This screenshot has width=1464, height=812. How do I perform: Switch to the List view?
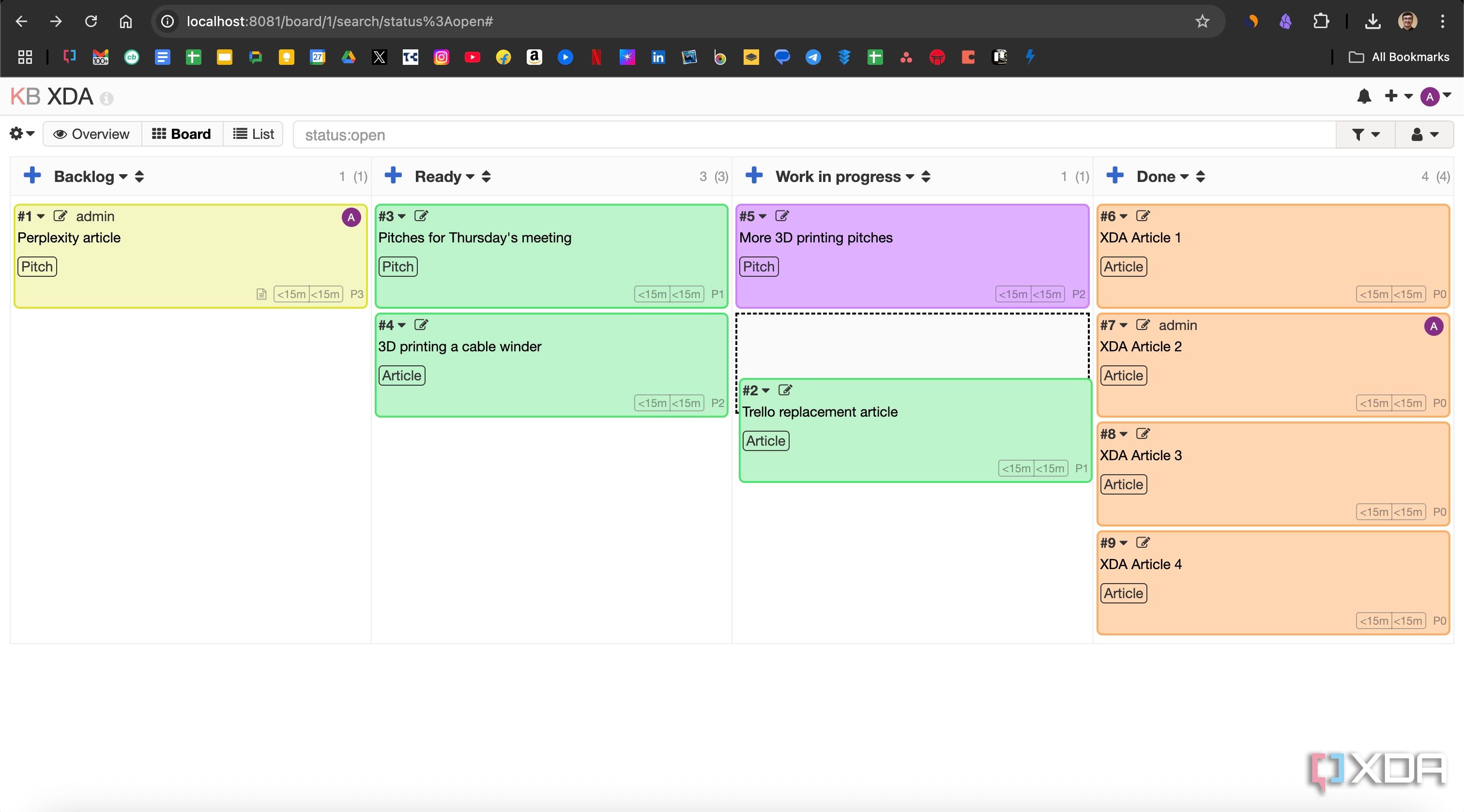pos(254,134)
